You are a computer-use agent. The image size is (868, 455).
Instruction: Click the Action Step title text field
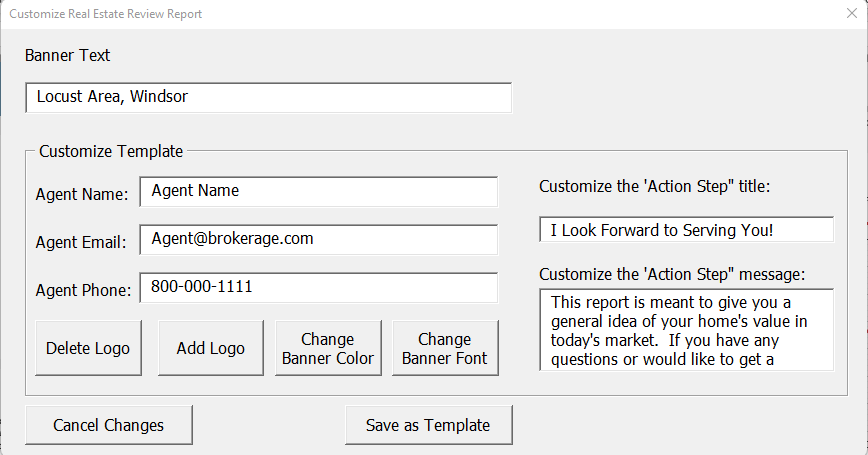pyautogui.click(x=685, y=230)
